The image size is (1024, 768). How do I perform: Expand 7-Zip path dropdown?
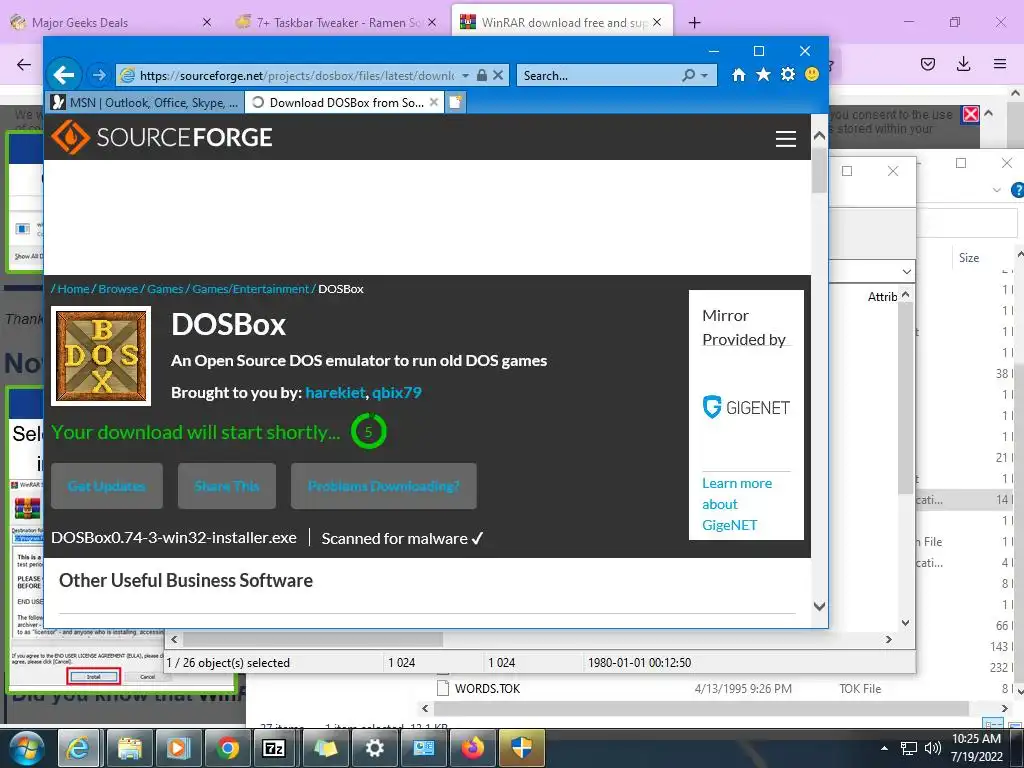[906, 271]
